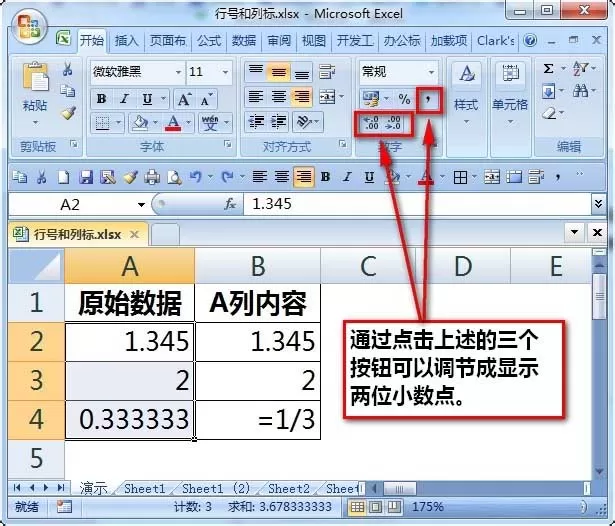Click the Save floppy icon in quick toolbar

(x=86, y=177)
